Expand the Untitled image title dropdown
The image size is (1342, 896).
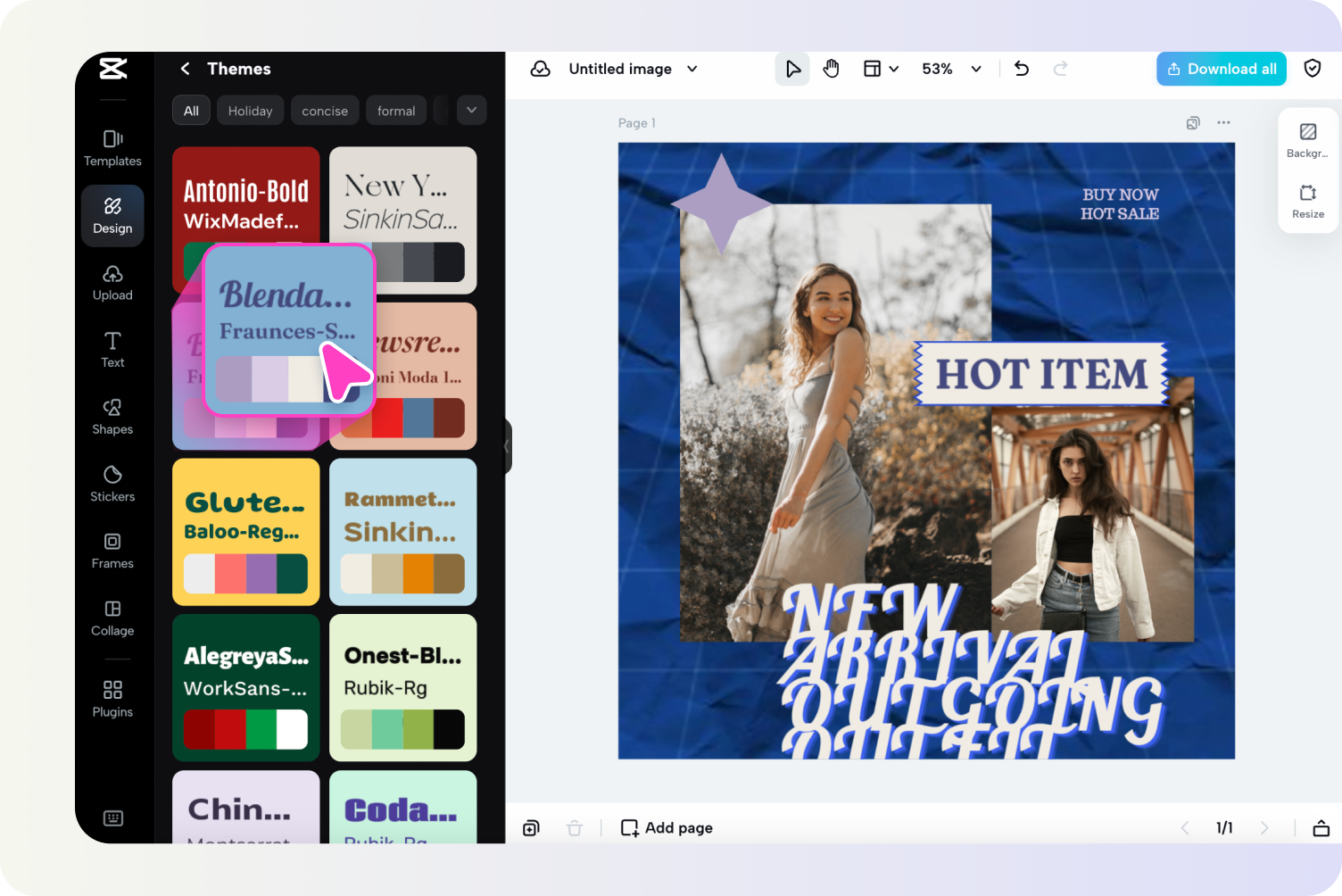pos(692,68)
